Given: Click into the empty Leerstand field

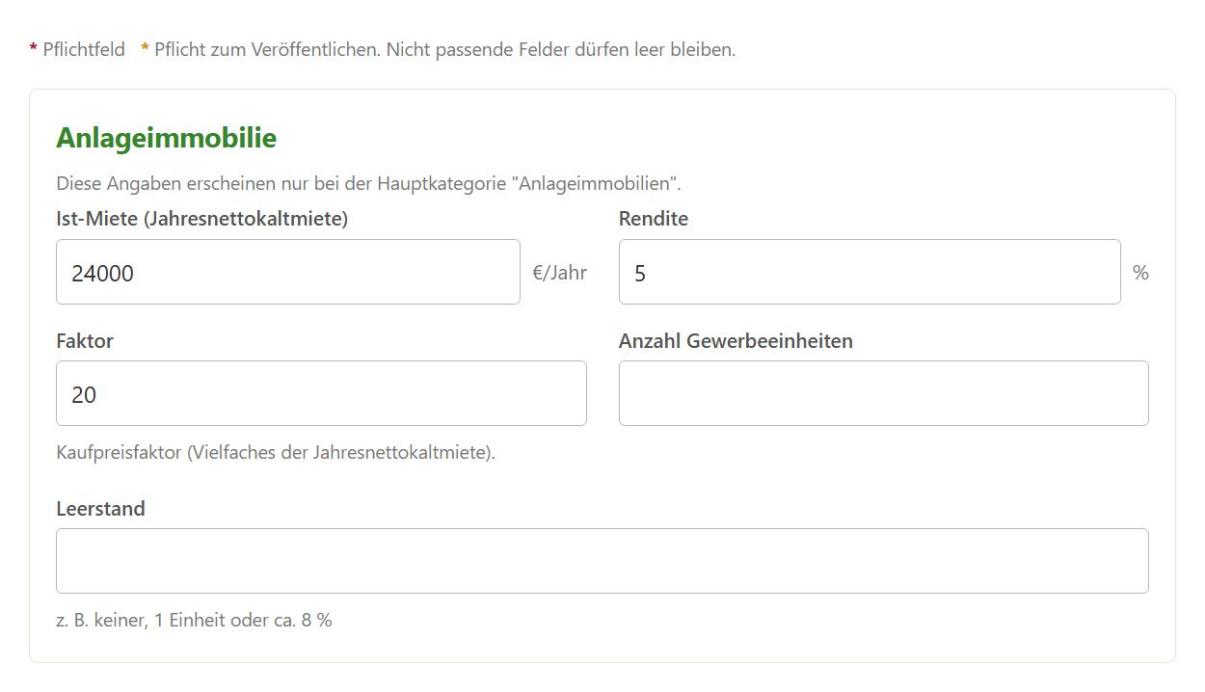Looking at the screenshot, I should (602, 561).
